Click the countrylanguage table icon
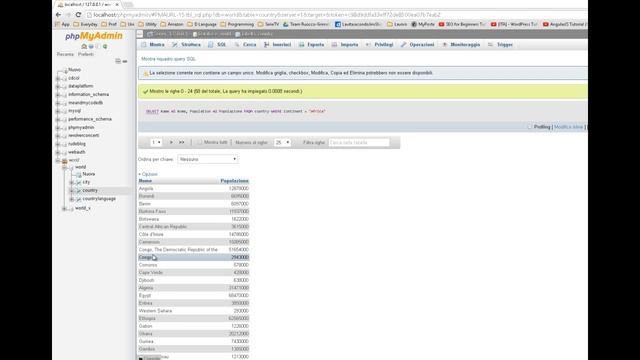This screenshot has width=640, height=360. point(78,199)
